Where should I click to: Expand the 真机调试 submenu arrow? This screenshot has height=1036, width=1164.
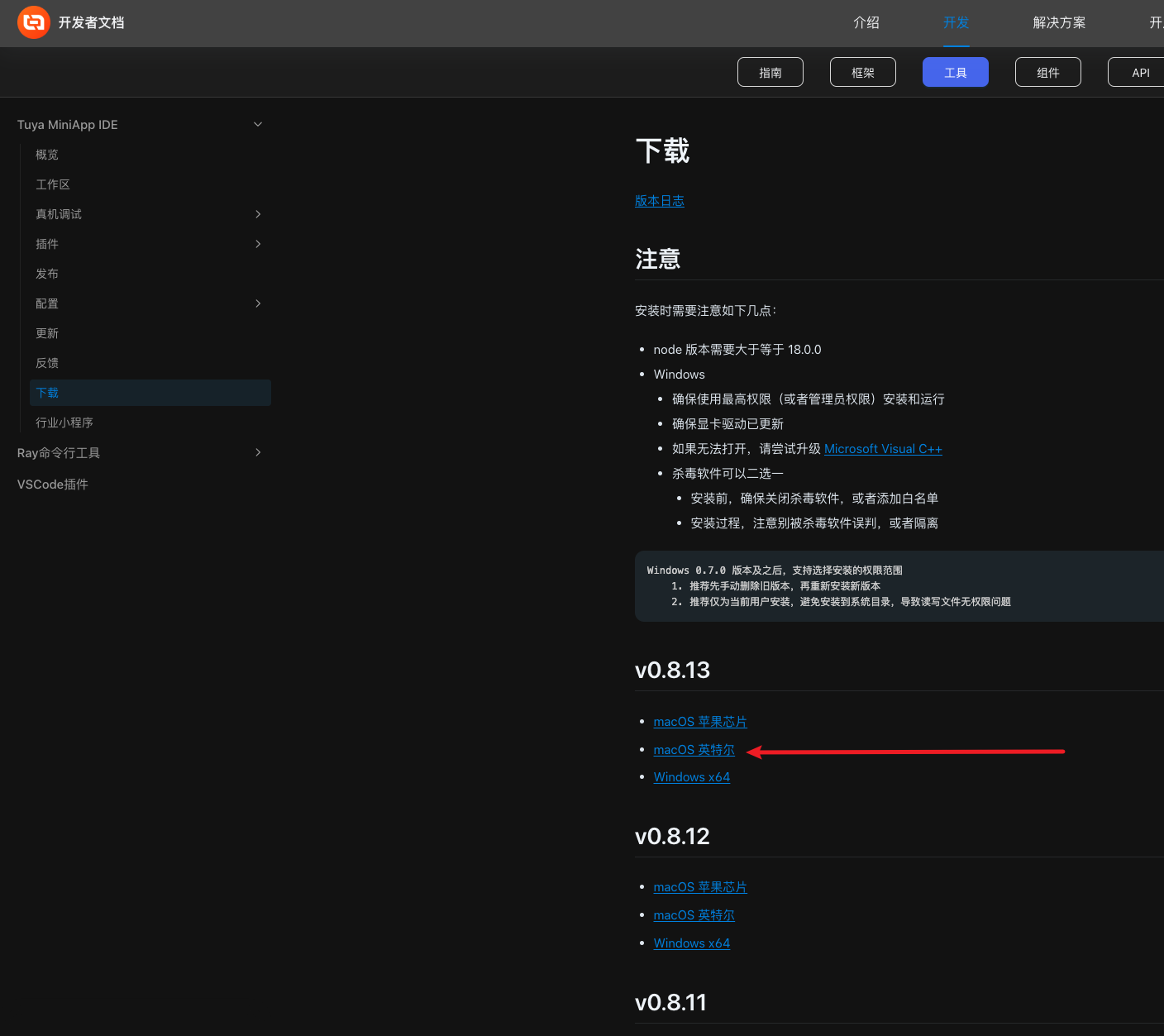click(x=258, y=214)
